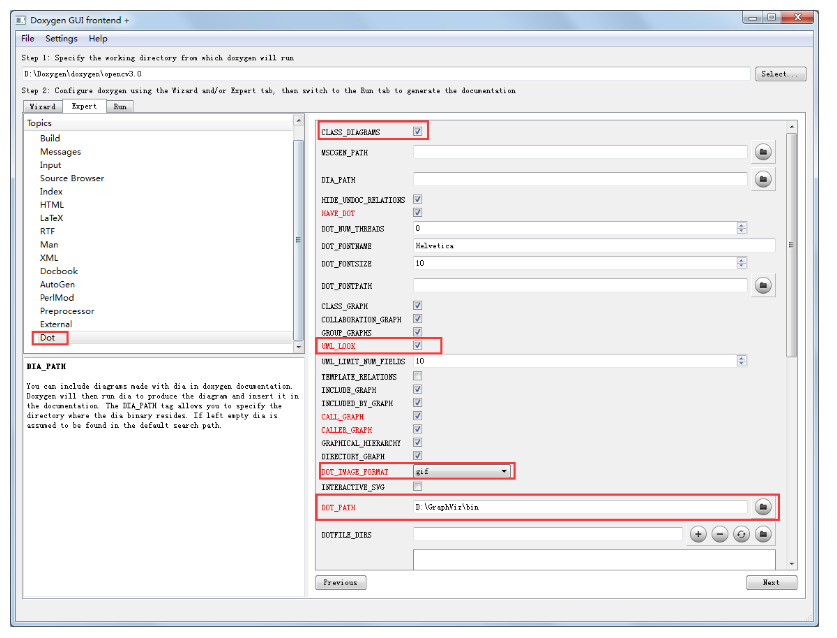Select RTF topic
Screen dimensions: 837x638
[x=48, y=231]
